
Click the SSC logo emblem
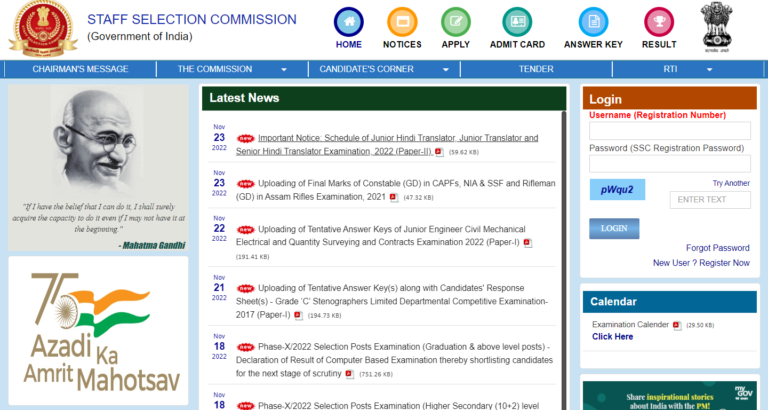(42, 28)
